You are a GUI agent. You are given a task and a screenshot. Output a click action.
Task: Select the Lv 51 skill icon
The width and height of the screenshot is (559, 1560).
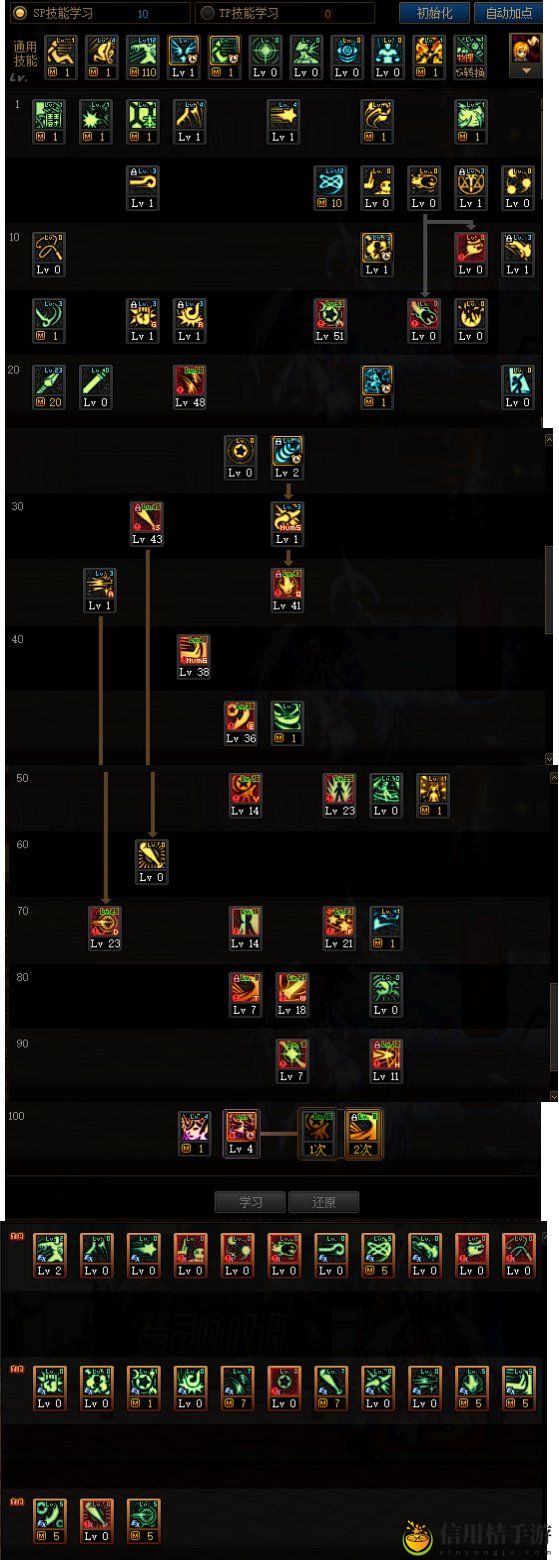click(330, 321)
